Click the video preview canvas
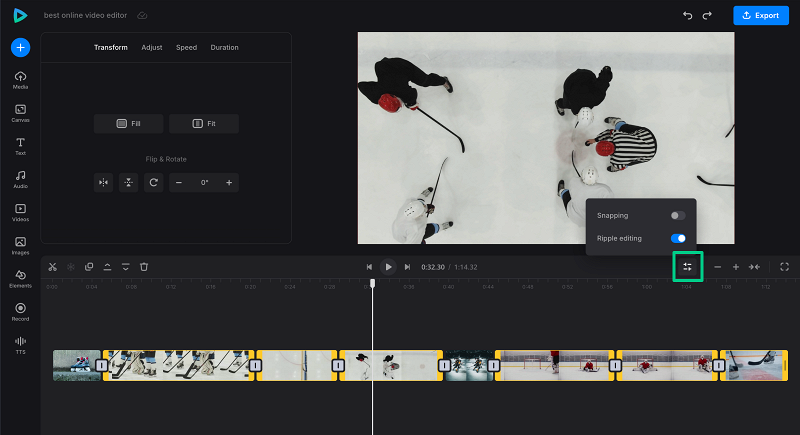This screenshot has height=435, width=800. [546, 138]
